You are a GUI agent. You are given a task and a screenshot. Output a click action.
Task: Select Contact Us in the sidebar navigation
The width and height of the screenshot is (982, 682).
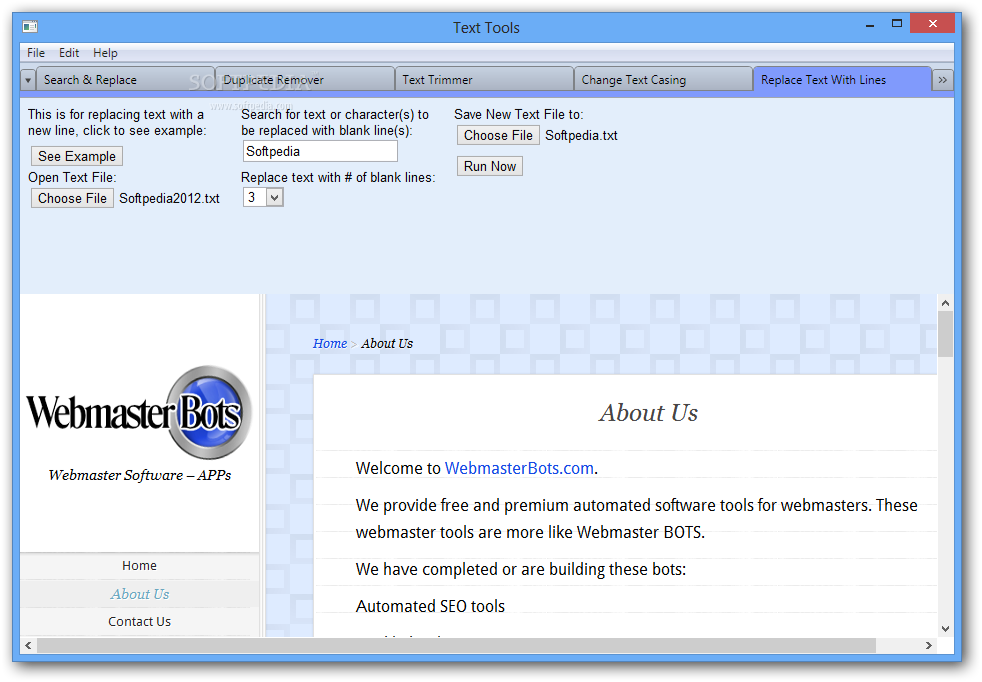pyautogui.click(x=140, y=621)
